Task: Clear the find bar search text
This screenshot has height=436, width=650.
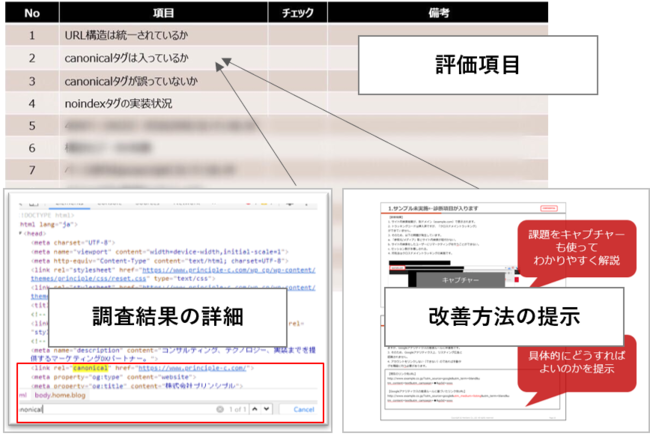Action: [221, 410]
